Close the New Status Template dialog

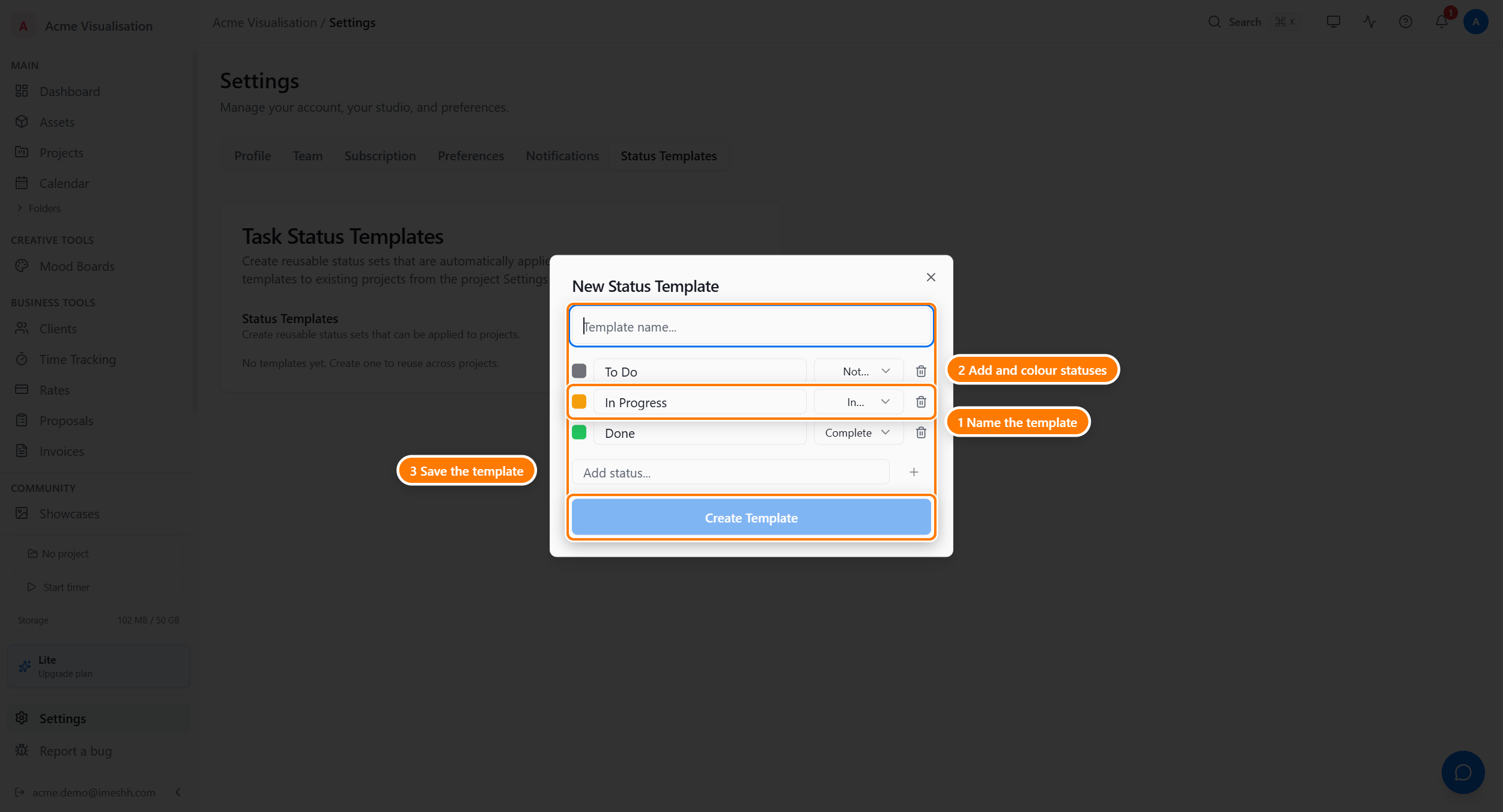coord(931,277)
